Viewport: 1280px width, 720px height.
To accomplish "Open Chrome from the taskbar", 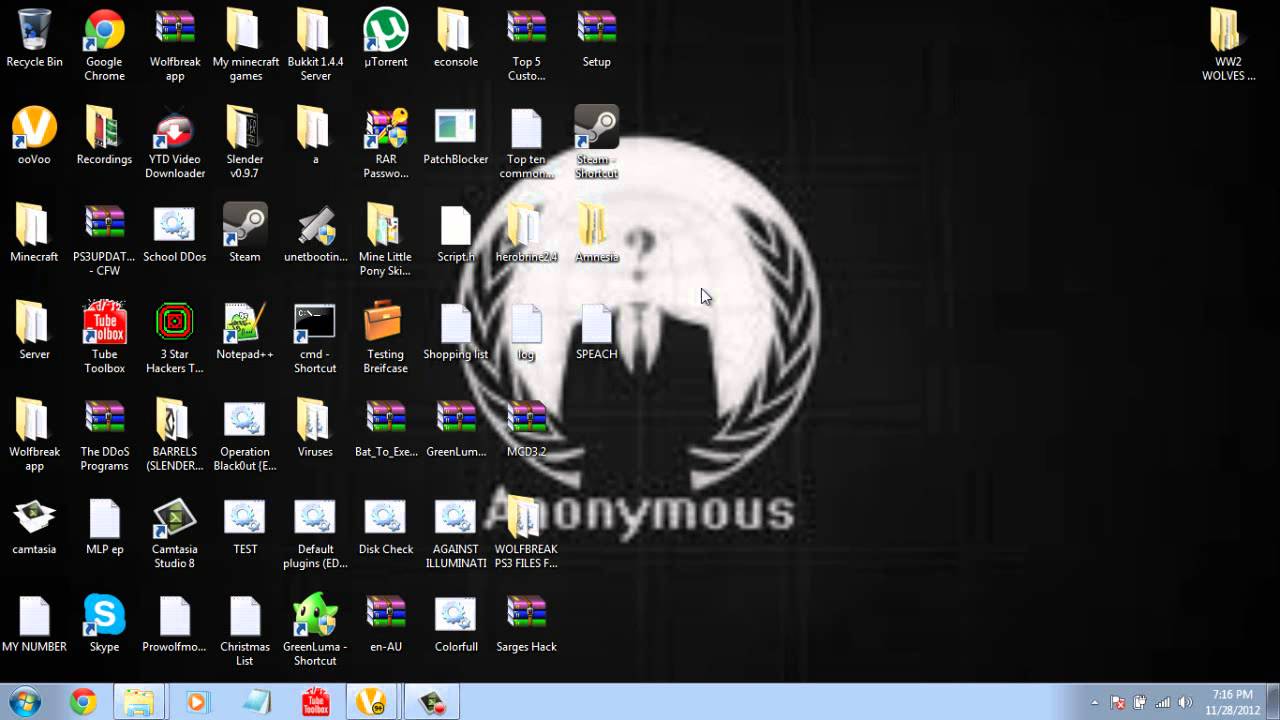I will coord(83,702).
